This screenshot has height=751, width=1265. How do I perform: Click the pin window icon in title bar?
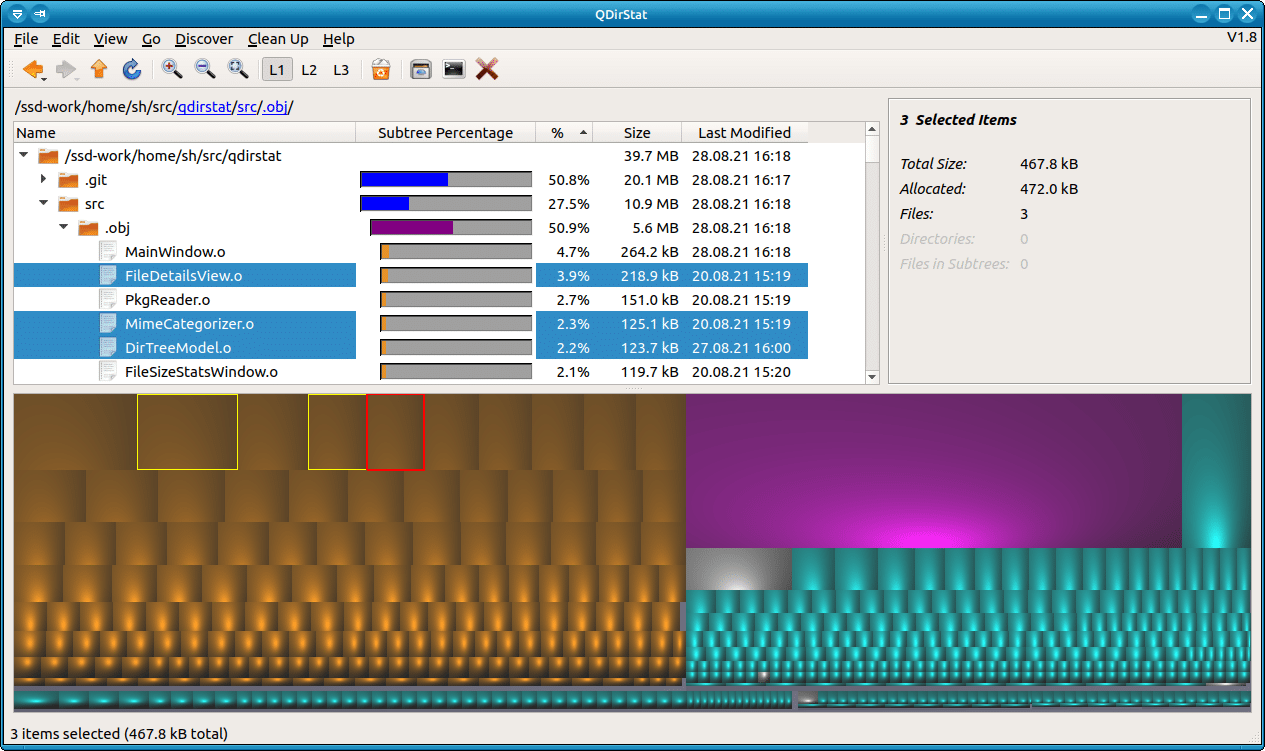point(39,14)
